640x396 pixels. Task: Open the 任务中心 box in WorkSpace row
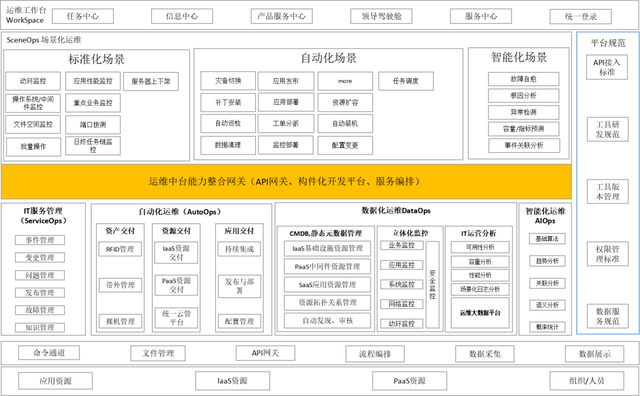82,16
